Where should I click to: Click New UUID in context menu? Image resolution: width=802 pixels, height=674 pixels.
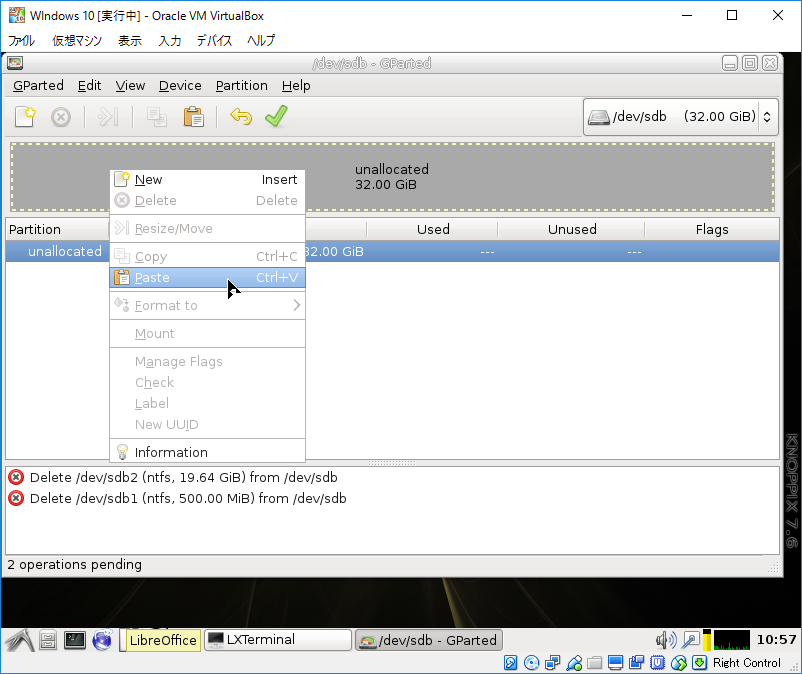pyautogui.click(x=207, y=424)
